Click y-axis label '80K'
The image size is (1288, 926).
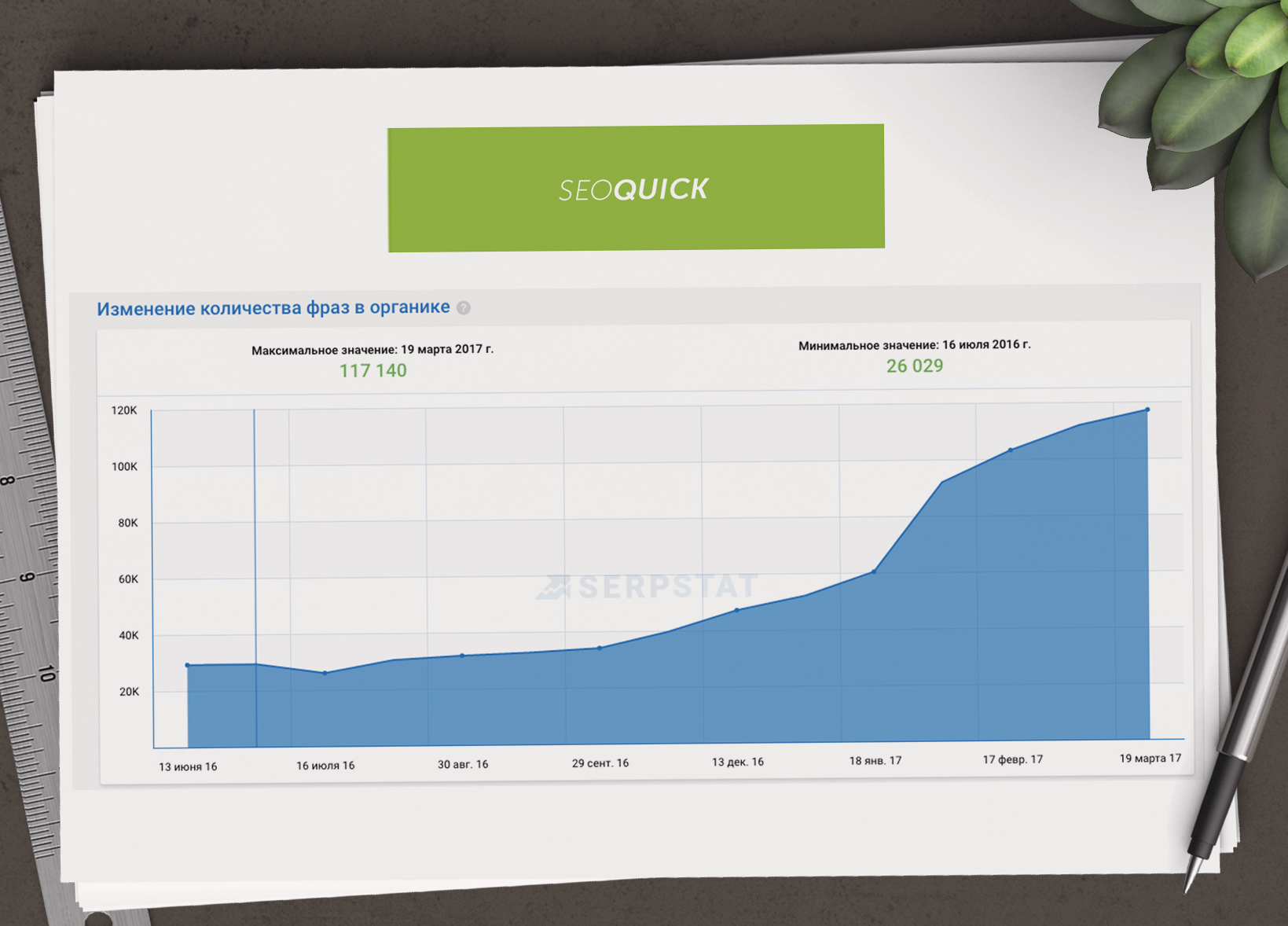[127, 523]
